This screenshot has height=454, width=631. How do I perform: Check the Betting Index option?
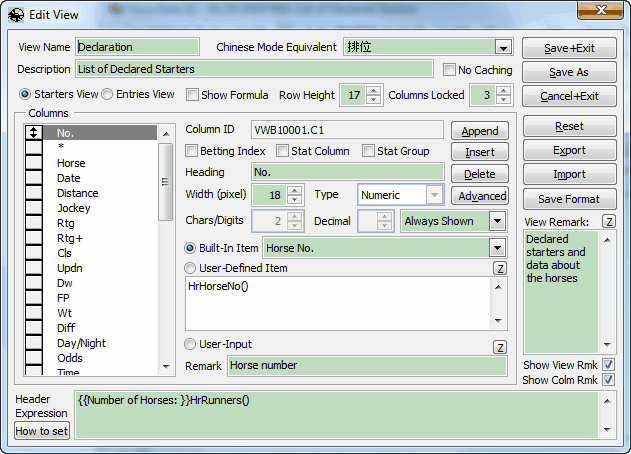[x=191, y=151]
